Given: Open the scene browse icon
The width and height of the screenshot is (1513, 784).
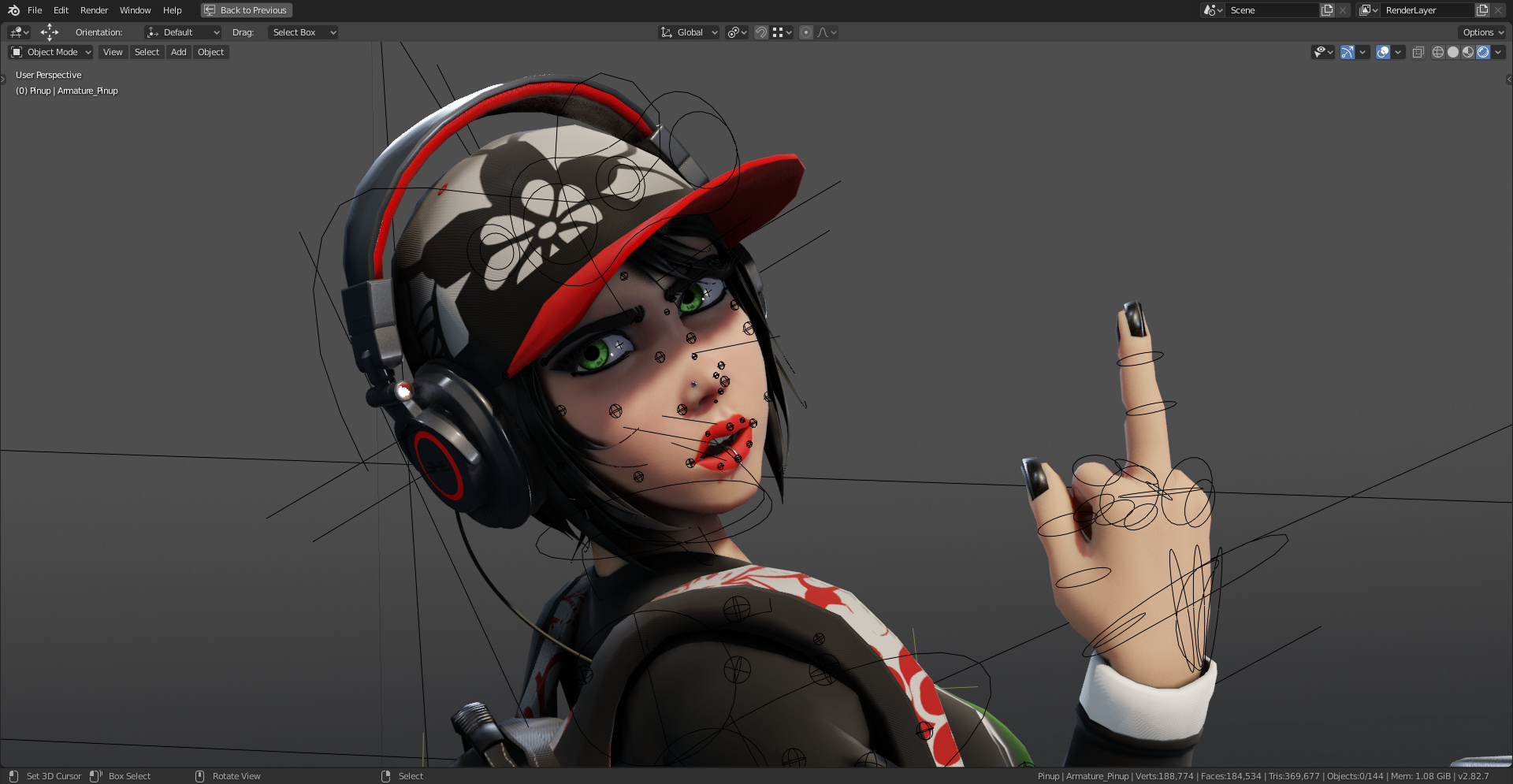Looking at the screenshot, I should click(x=1213, y=10).
